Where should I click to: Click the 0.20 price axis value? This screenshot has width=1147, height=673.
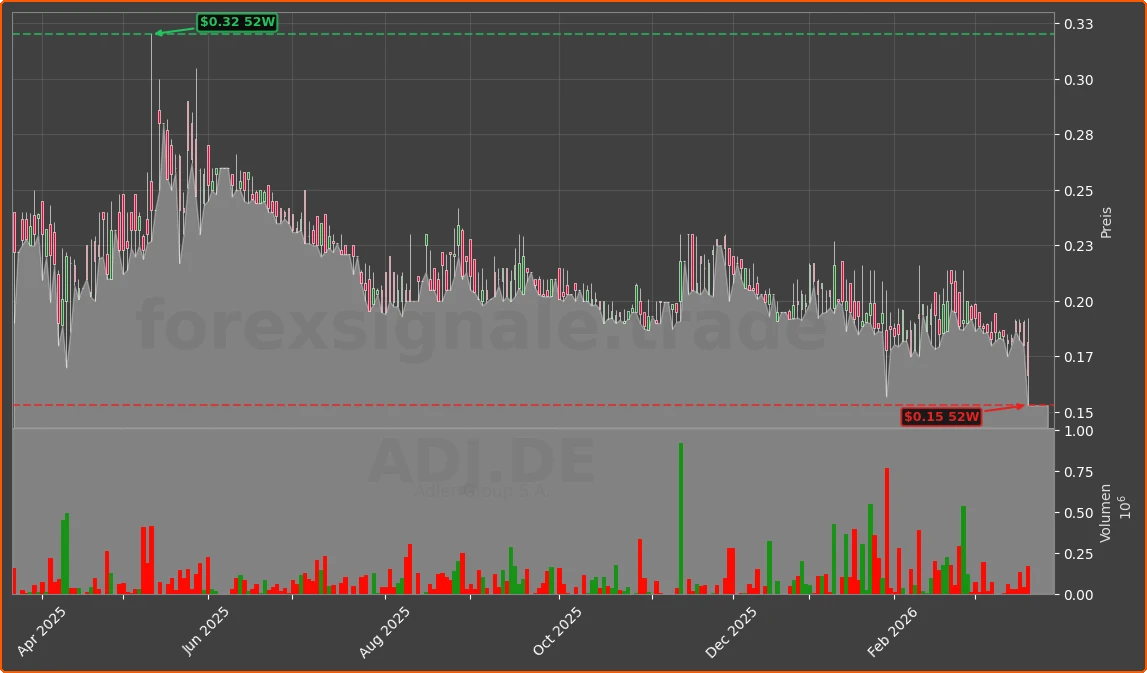tap(1079, 302)
